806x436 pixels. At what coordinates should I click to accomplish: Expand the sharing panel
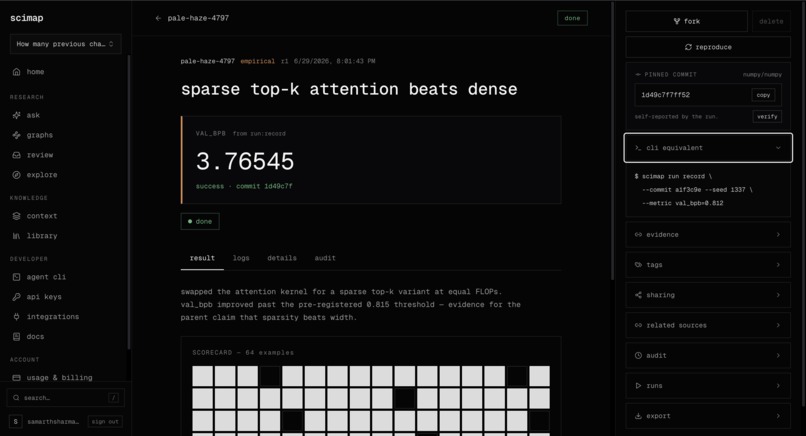click(708, 295)
